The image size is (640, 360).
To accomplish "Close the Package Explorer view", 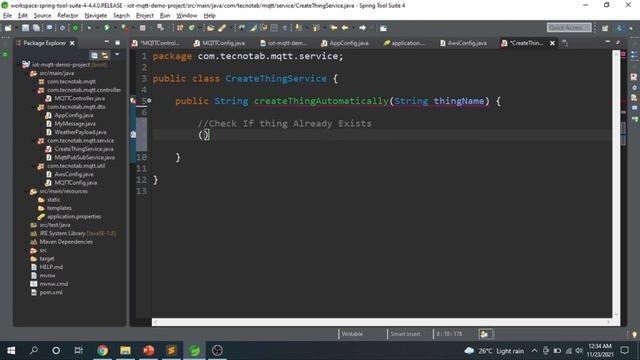I will point(72,43).
